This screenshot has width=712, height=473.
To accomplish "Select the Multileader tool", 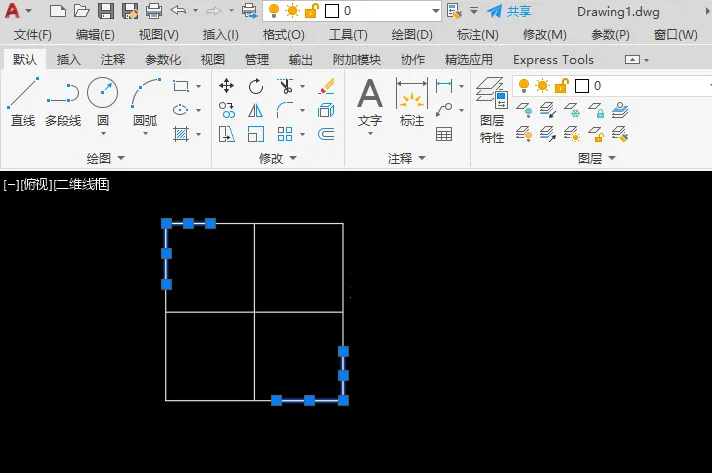I will coord(444,110).
